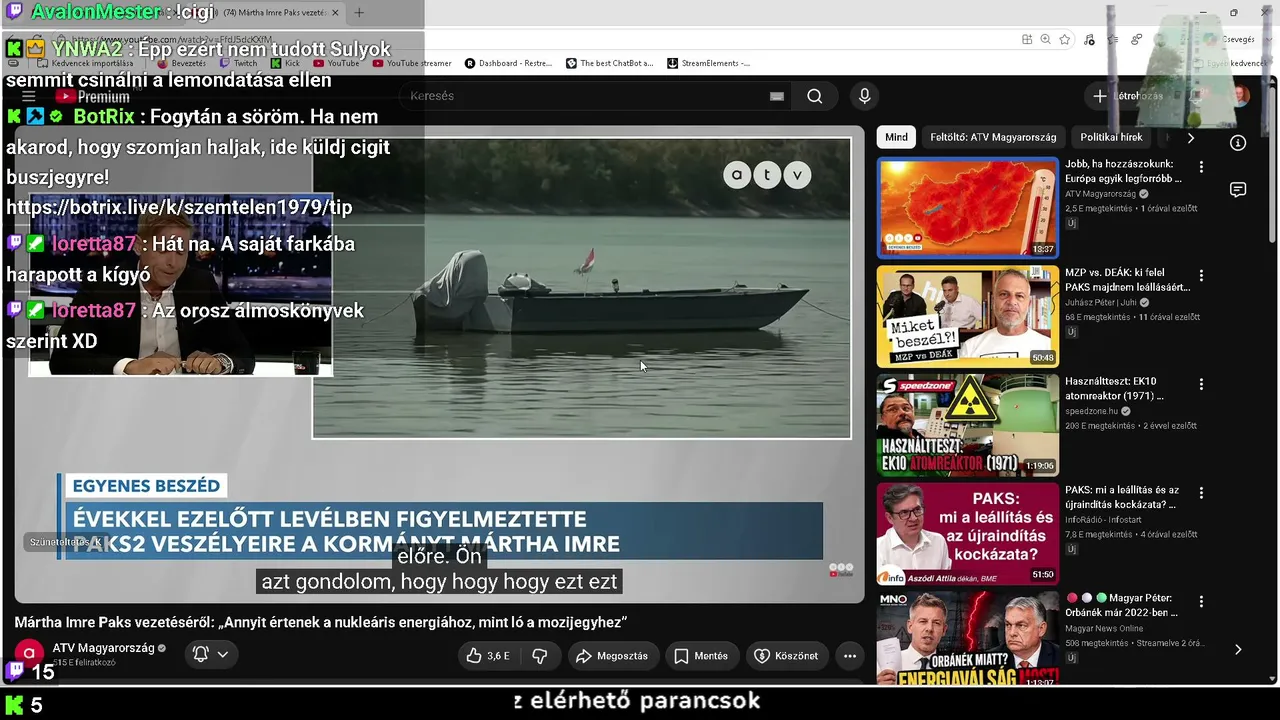This screenshot has width=1280, height=720.
Task: Open the comments panel icon
Action: (1238, 190)
